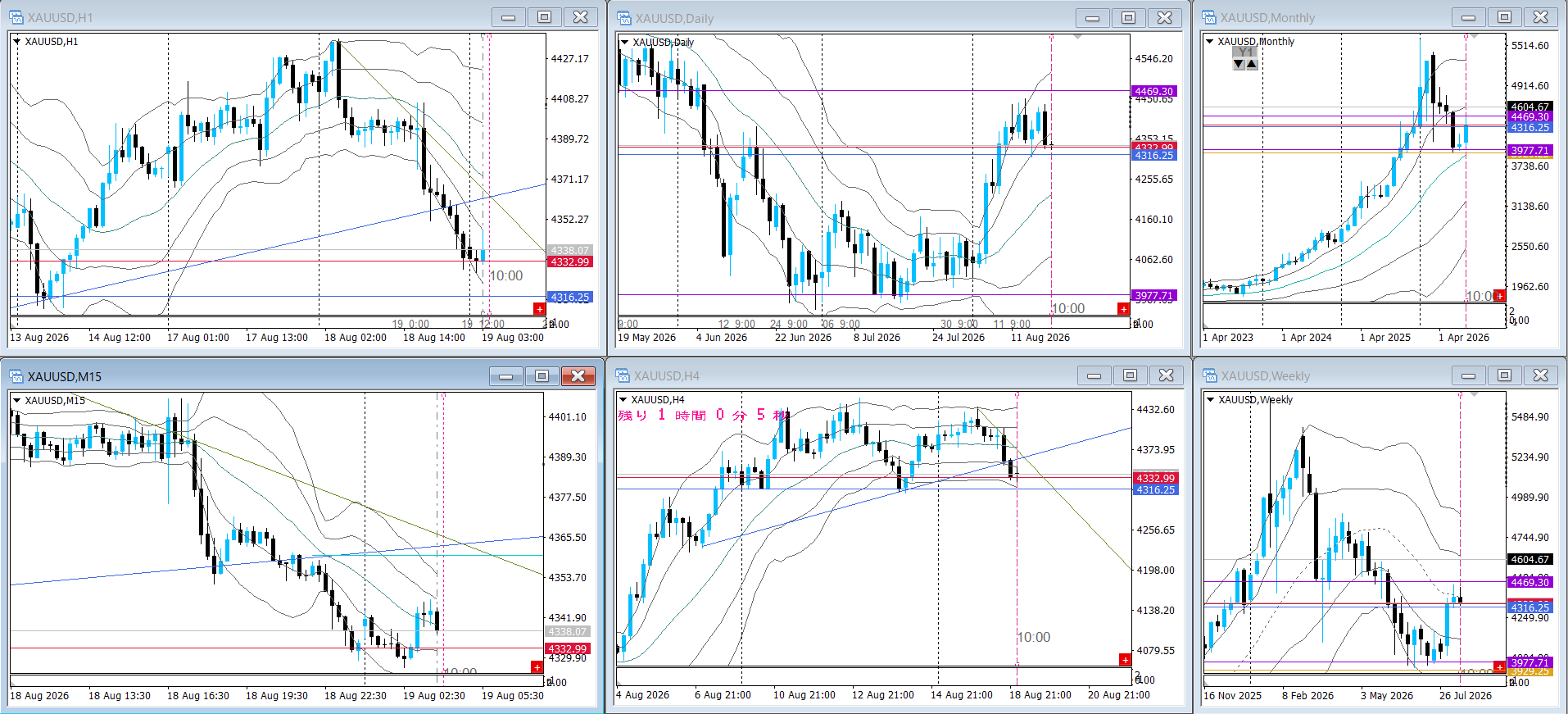This screenshot has width=1568, height=714.
Task: Select the red 4332.99 price label in M15 chart
Action: [567, 649]
